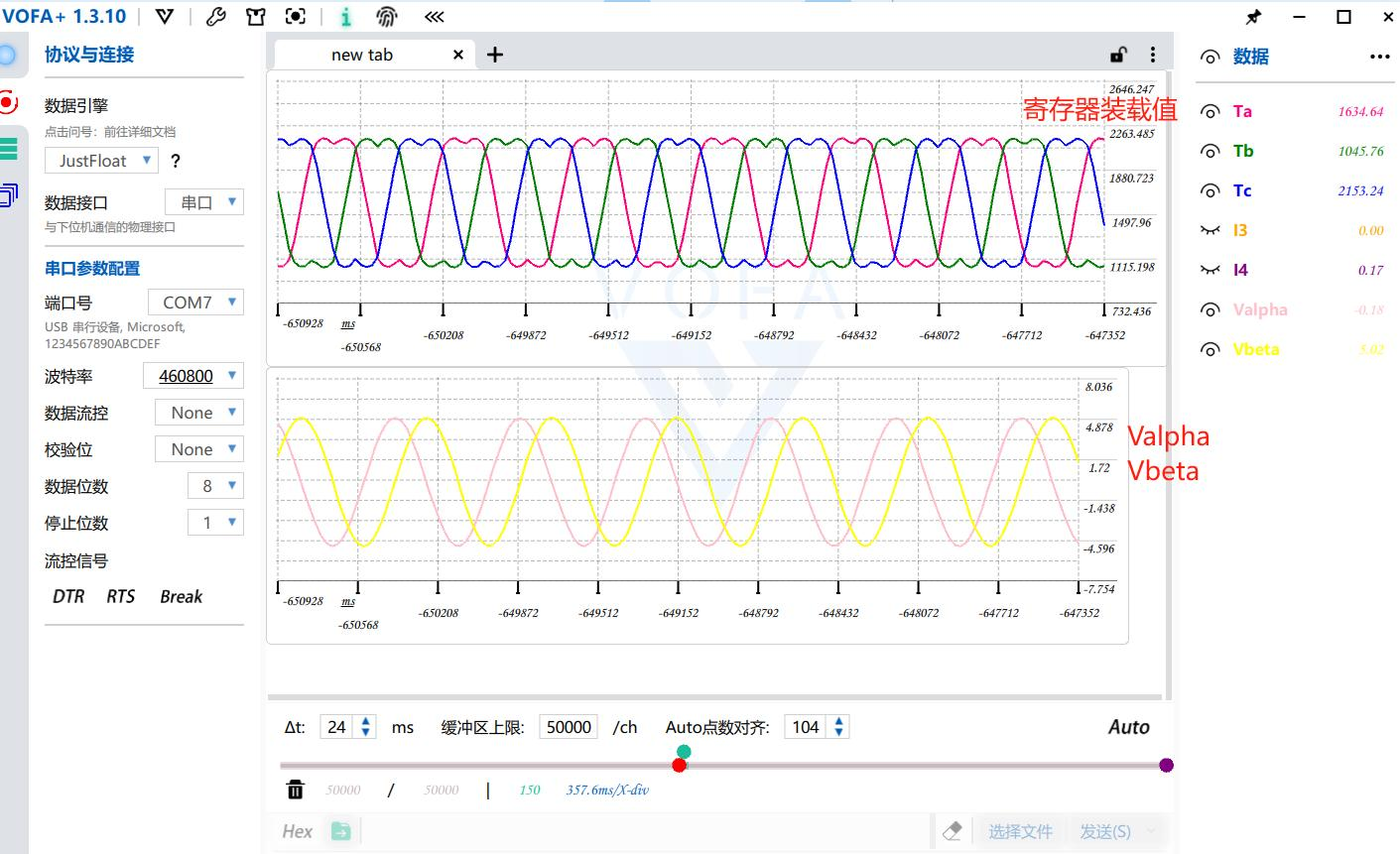This screenshot has height=854, width=1400.
Task: Click the teal timeline slider handle
Action: 684,752
